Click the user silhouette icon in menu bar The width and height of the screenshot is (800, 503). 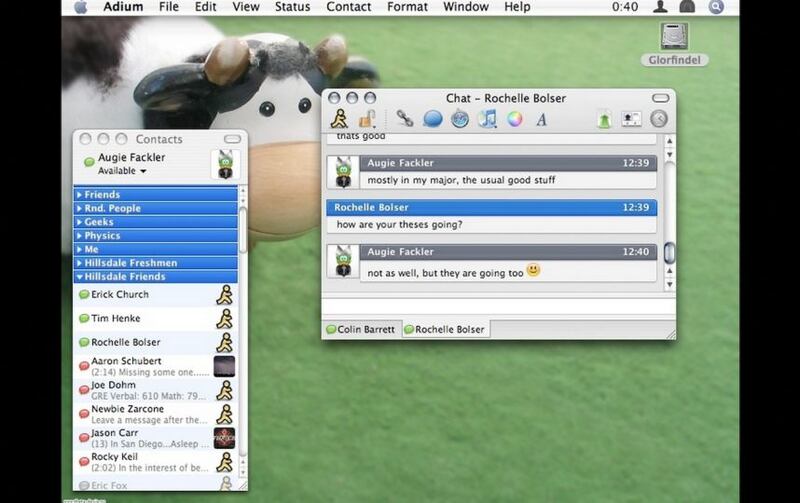[x=660, y=7]
